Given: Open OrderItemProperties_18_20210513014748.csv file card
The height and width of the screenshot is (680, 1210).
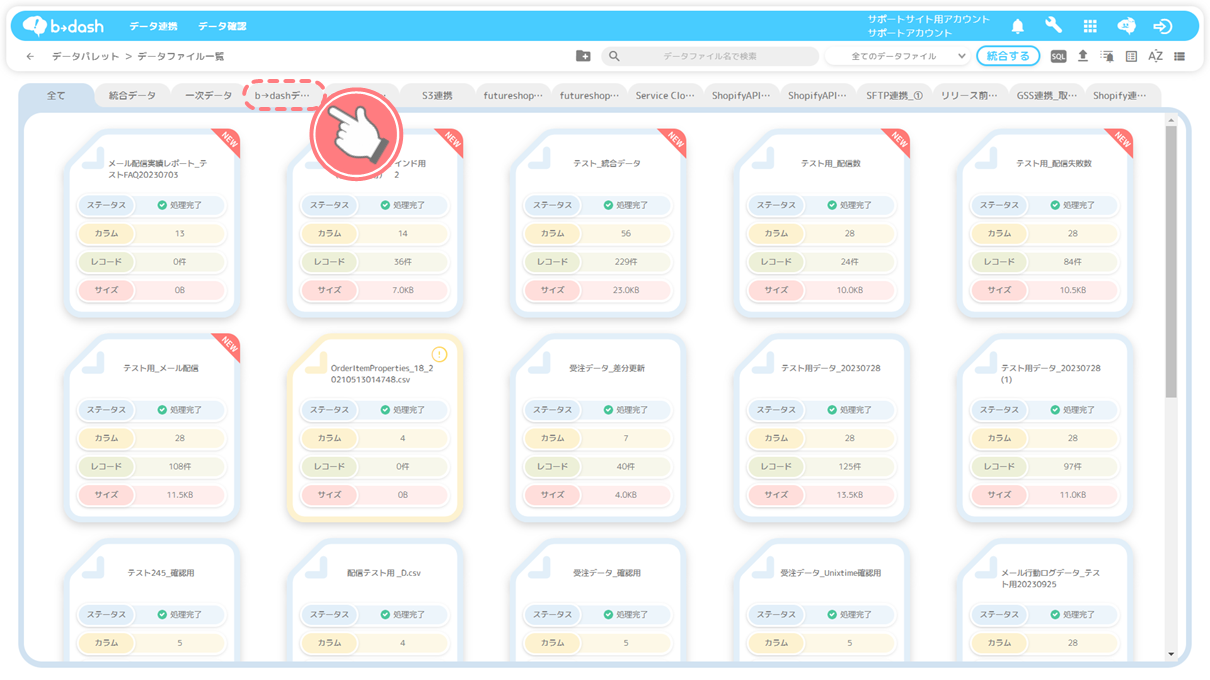Looking at the screenshot, I should pyautogui.click(x=375, y=428).
